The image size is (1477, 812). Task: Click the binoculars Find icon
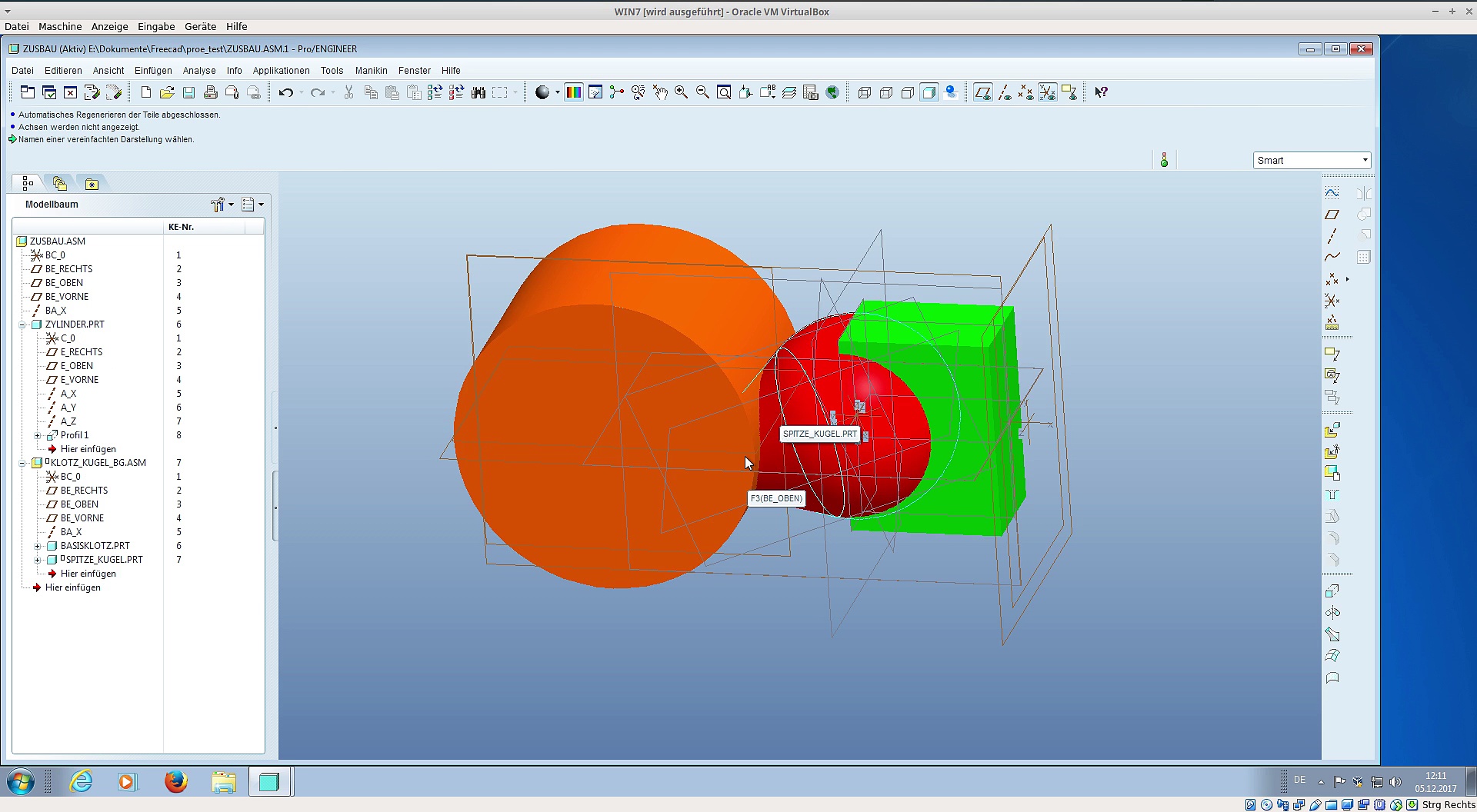click(x=478, y=93)
